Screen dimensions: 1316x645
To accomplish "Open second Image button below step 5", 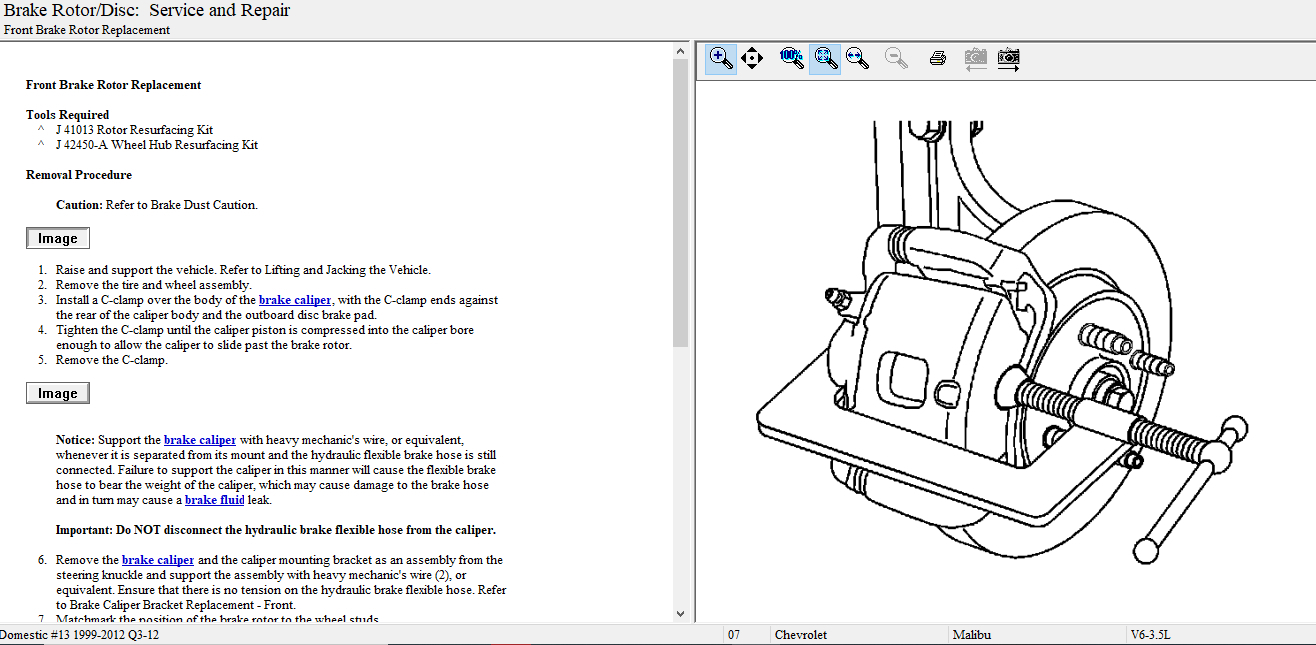I will (x=58, y=393).
